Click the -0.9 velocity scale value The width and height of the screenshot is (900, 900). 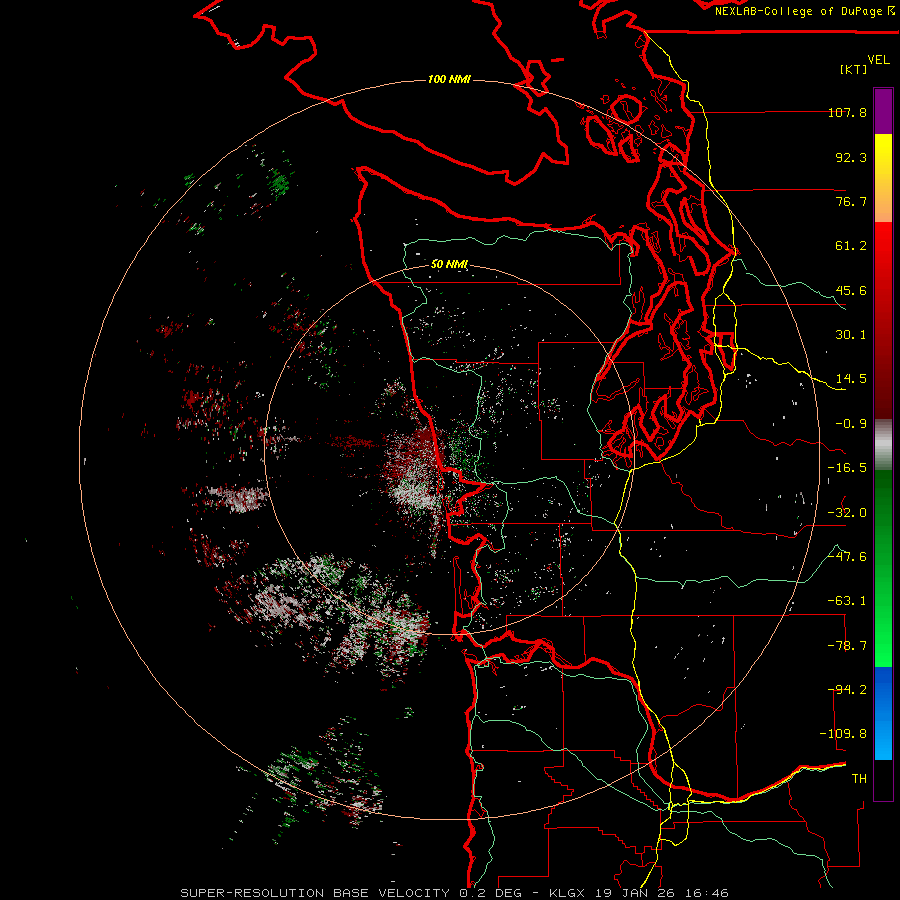click(x=851, y=424)
